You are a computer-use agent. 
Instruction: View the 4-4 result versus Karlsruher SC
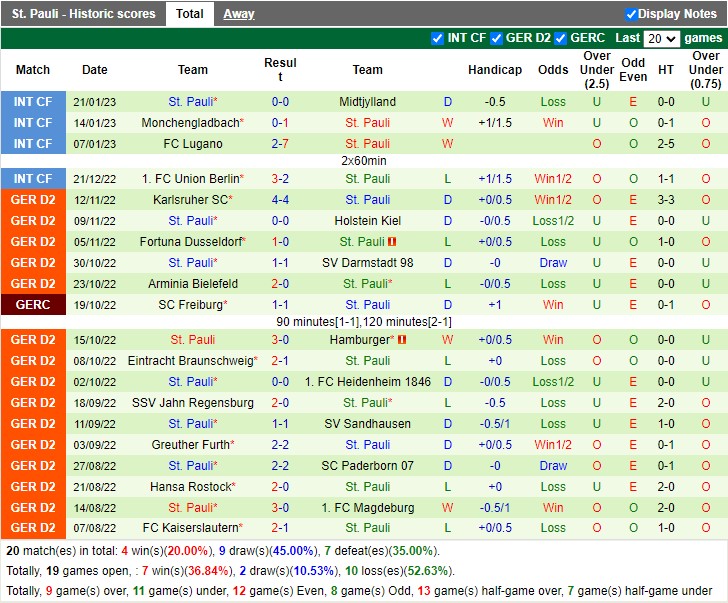point(280,200)
